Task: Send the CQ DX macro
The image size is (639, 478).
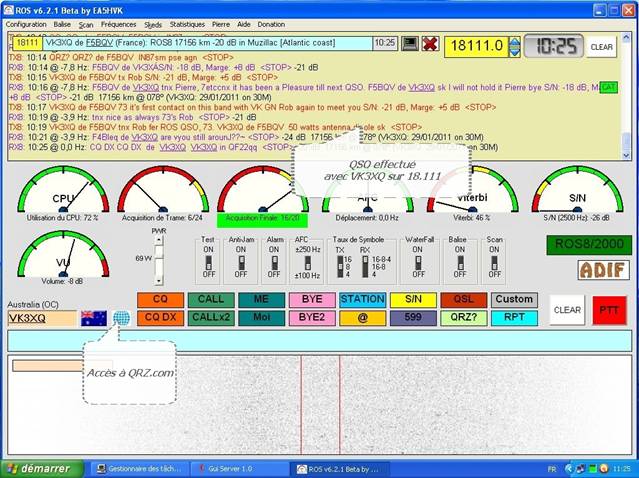Action: (160, 318)
